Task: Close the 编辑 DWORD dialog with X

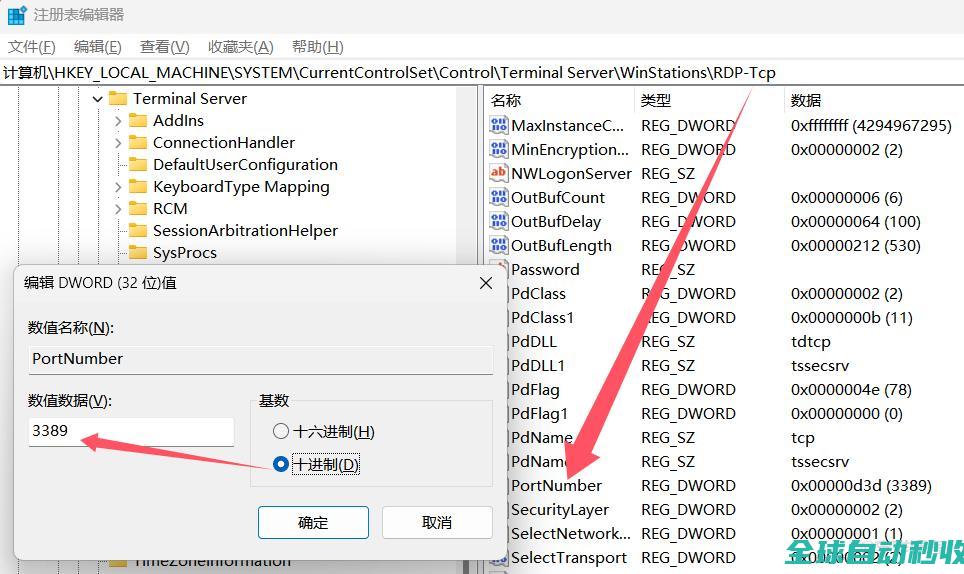Action: (x=486, y=283)
